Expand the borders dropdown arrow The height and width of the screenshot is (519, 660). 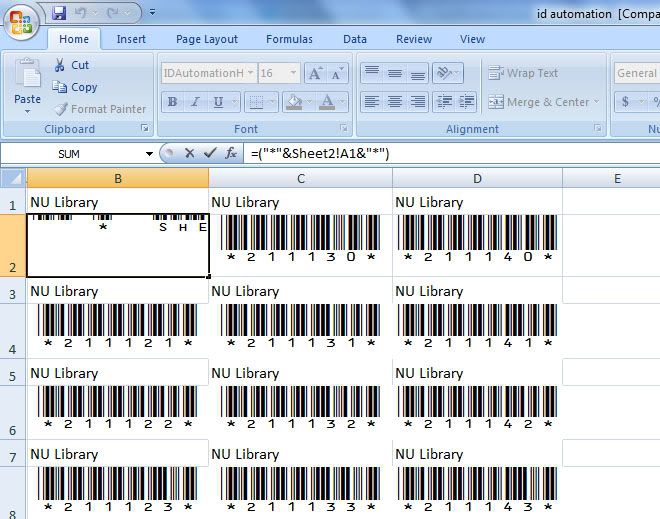point(272,102)
